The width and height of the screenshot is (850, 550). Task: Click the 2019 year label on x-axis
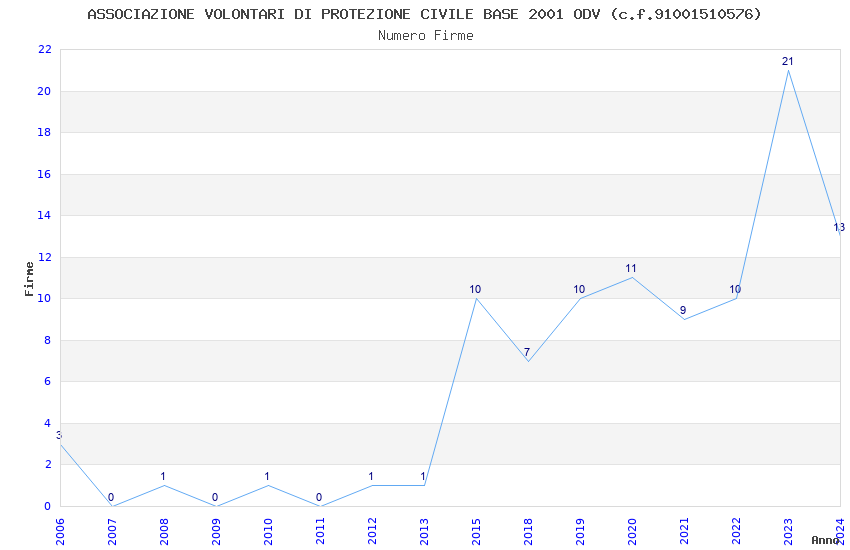580,528
